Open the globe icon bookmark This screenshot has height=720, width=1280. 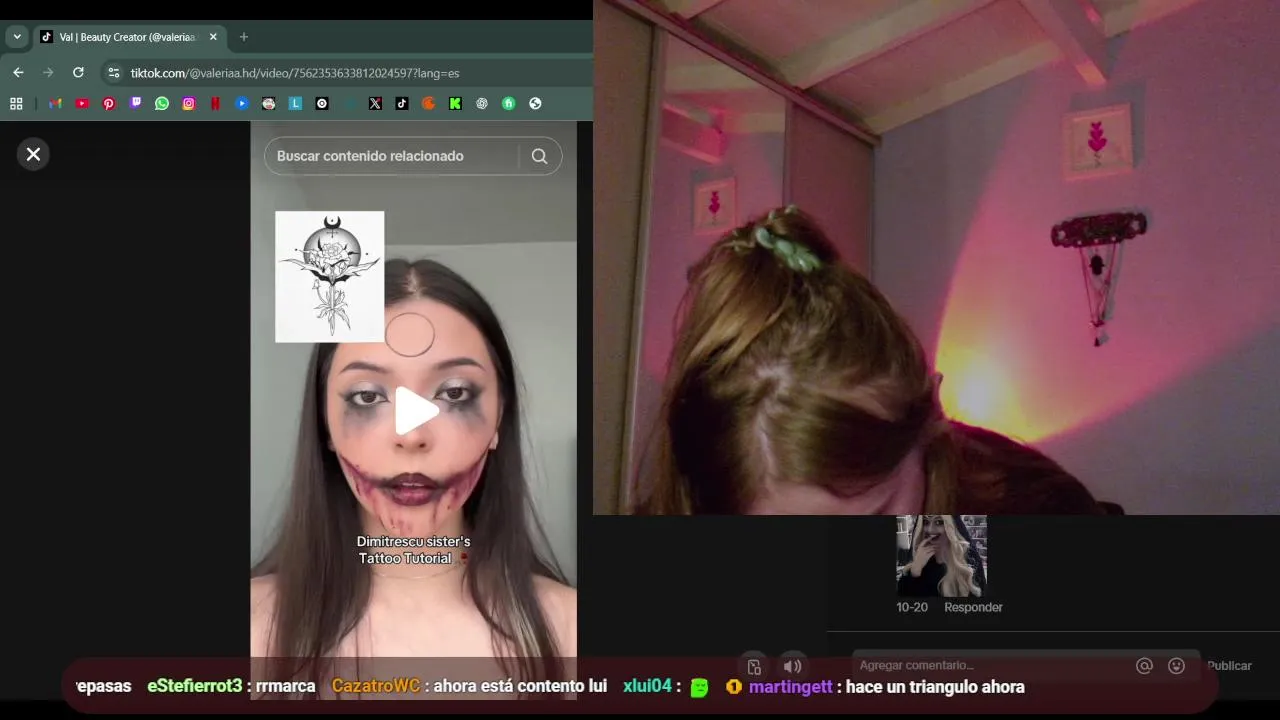click(x=535, y=103)
